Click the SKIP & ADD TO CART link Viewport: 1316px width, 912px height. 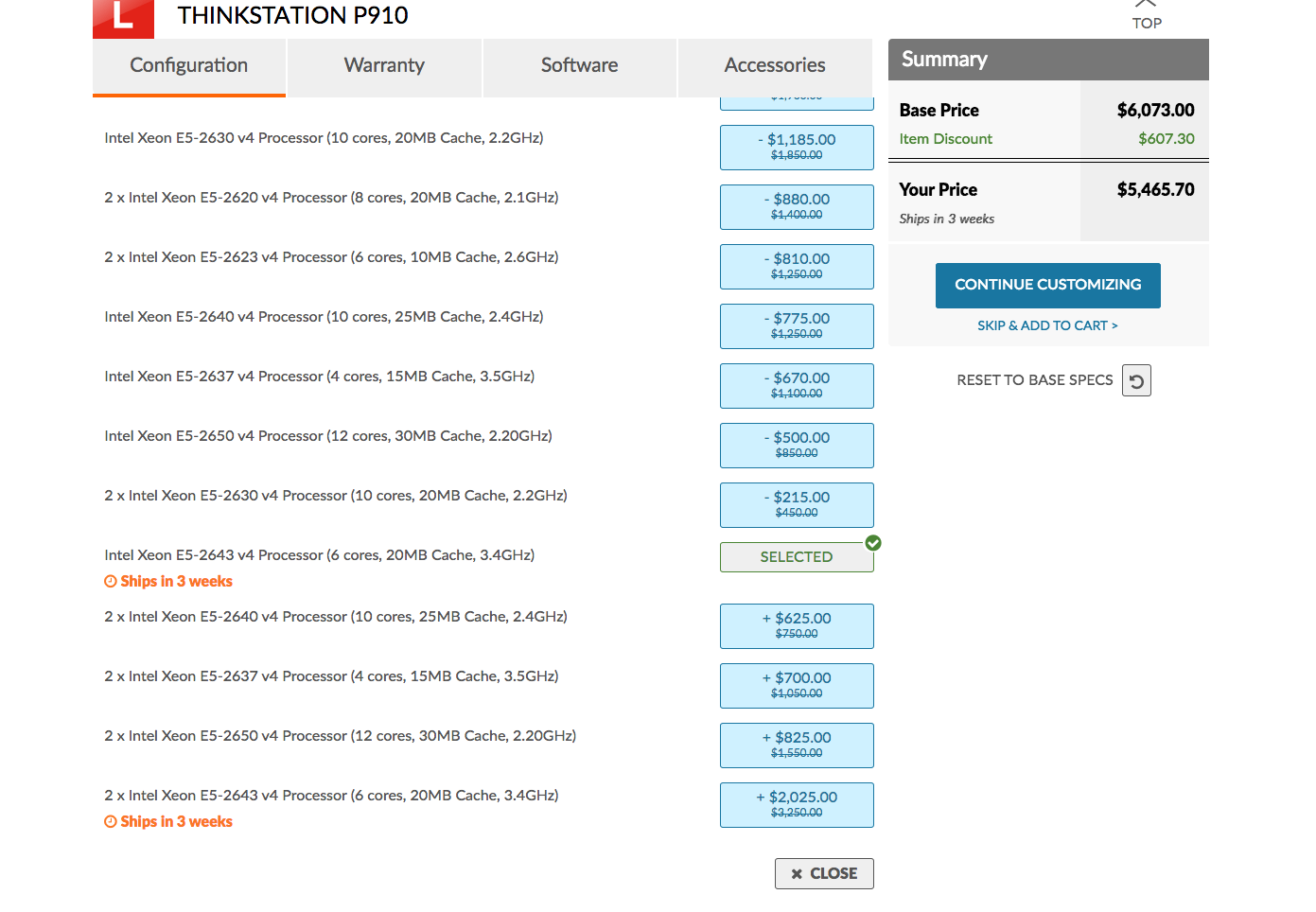click(1047, 325)
